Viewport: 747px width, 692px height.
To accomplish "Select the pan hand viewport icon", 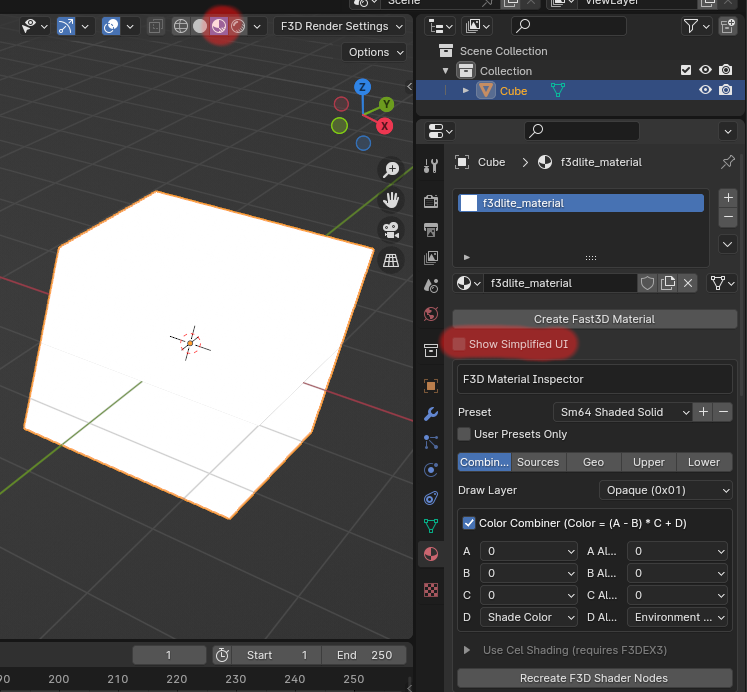I will click(391, 200).
